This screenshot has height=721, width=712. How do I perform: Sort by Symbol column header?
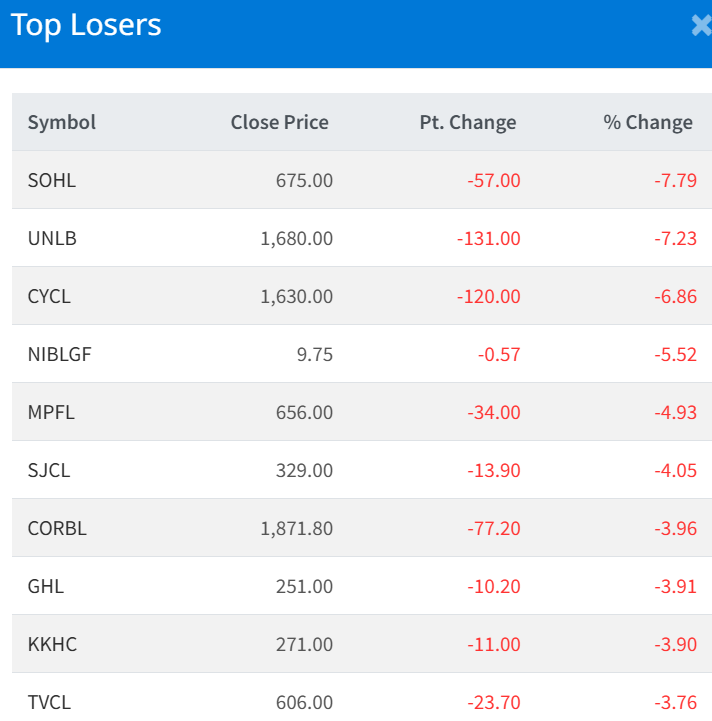click(62, 122)
